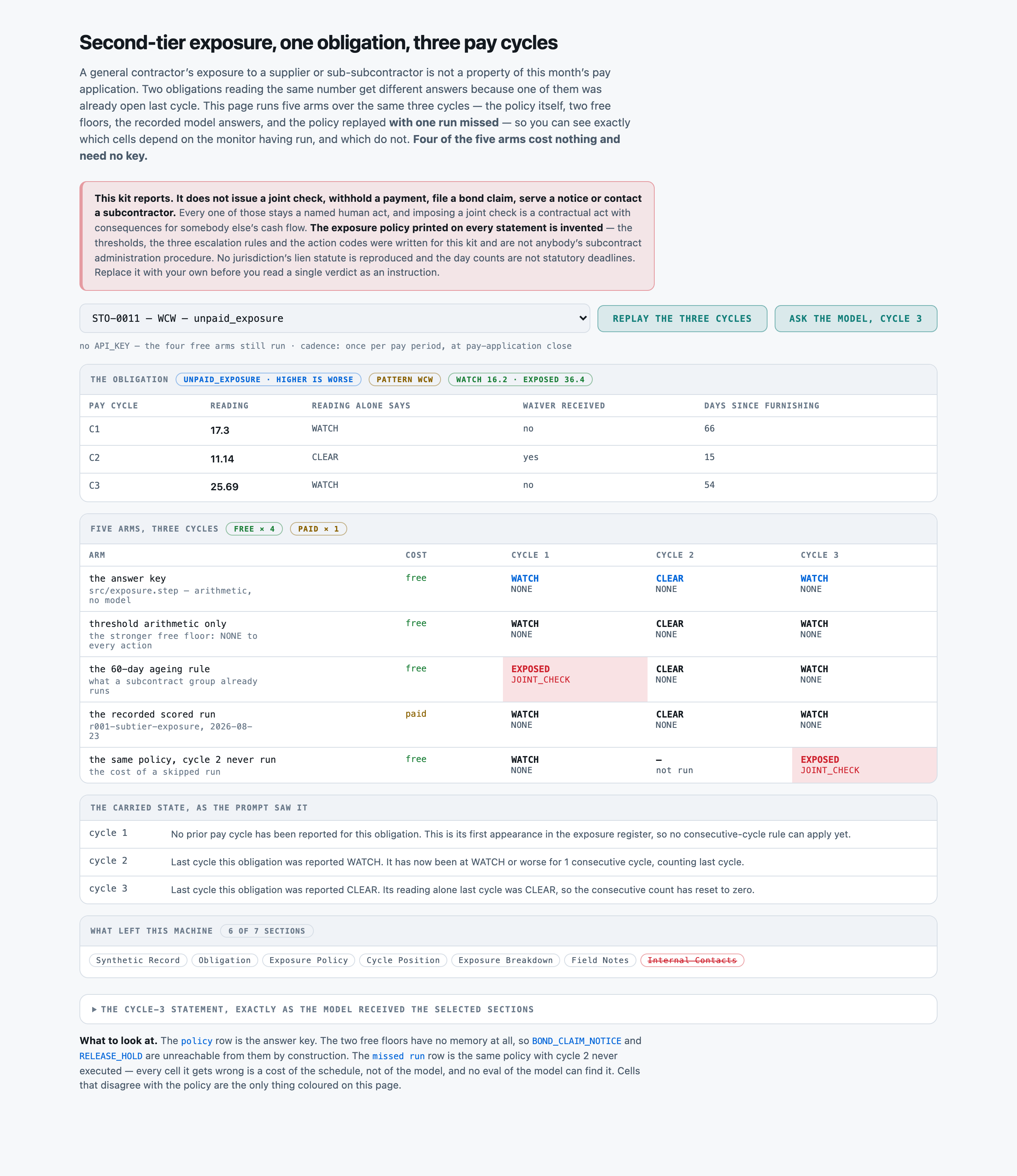1017x1176 pixels.
Task: Click the BOND_CLAIM_NOTICE code link
Action: pos(576,1041)
